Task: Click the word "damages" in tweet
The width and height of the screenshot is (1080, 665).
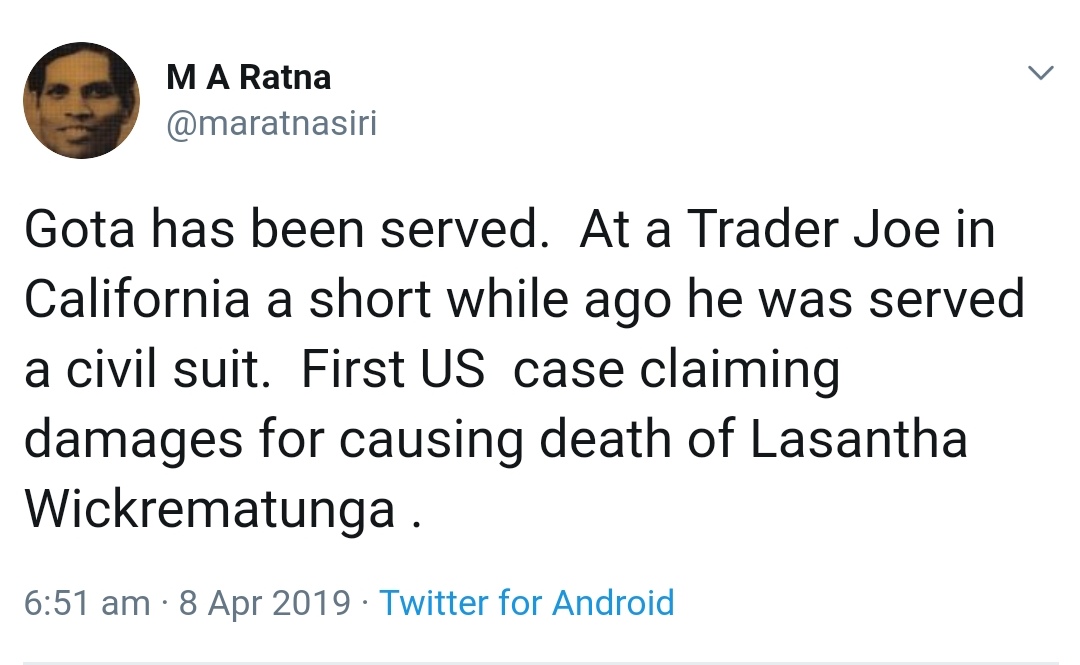Action: [132, 440]
